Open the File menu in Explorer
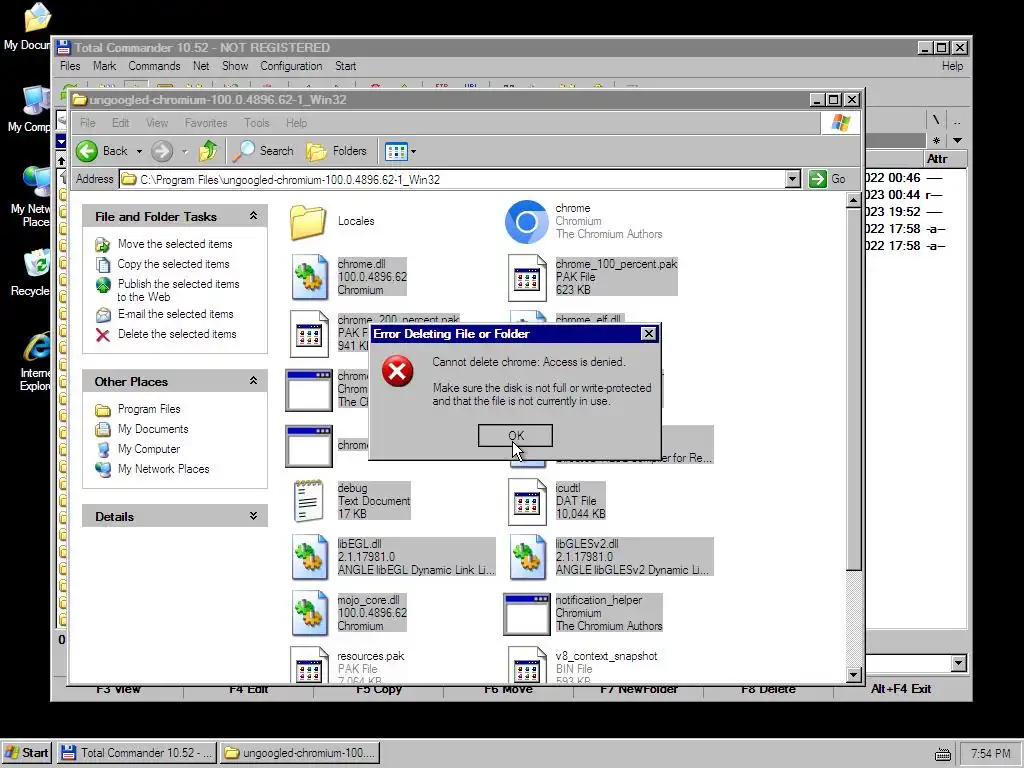 pyautogui.click(x=88, y=123)
